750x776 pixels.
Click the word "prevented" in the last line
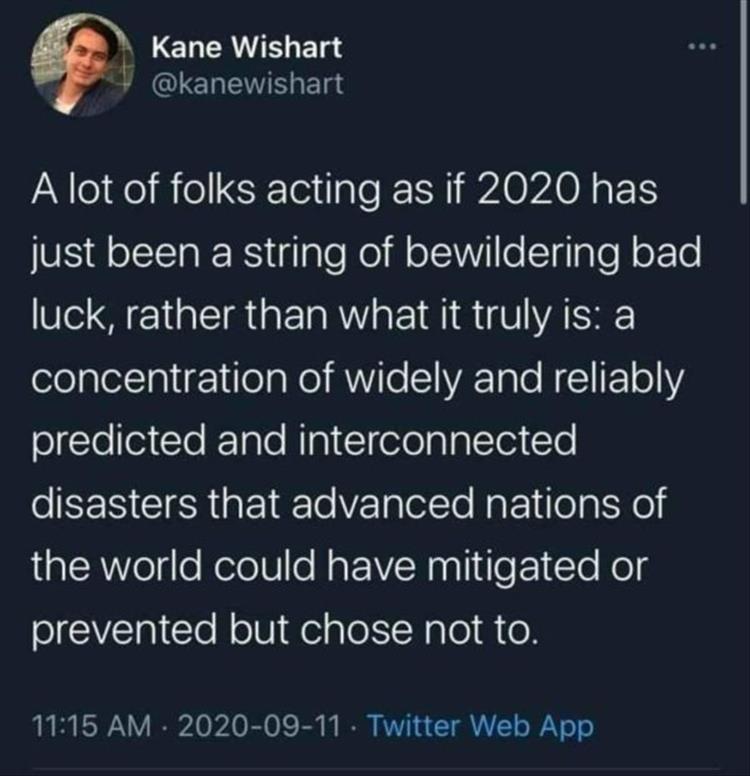click(124, 630)
